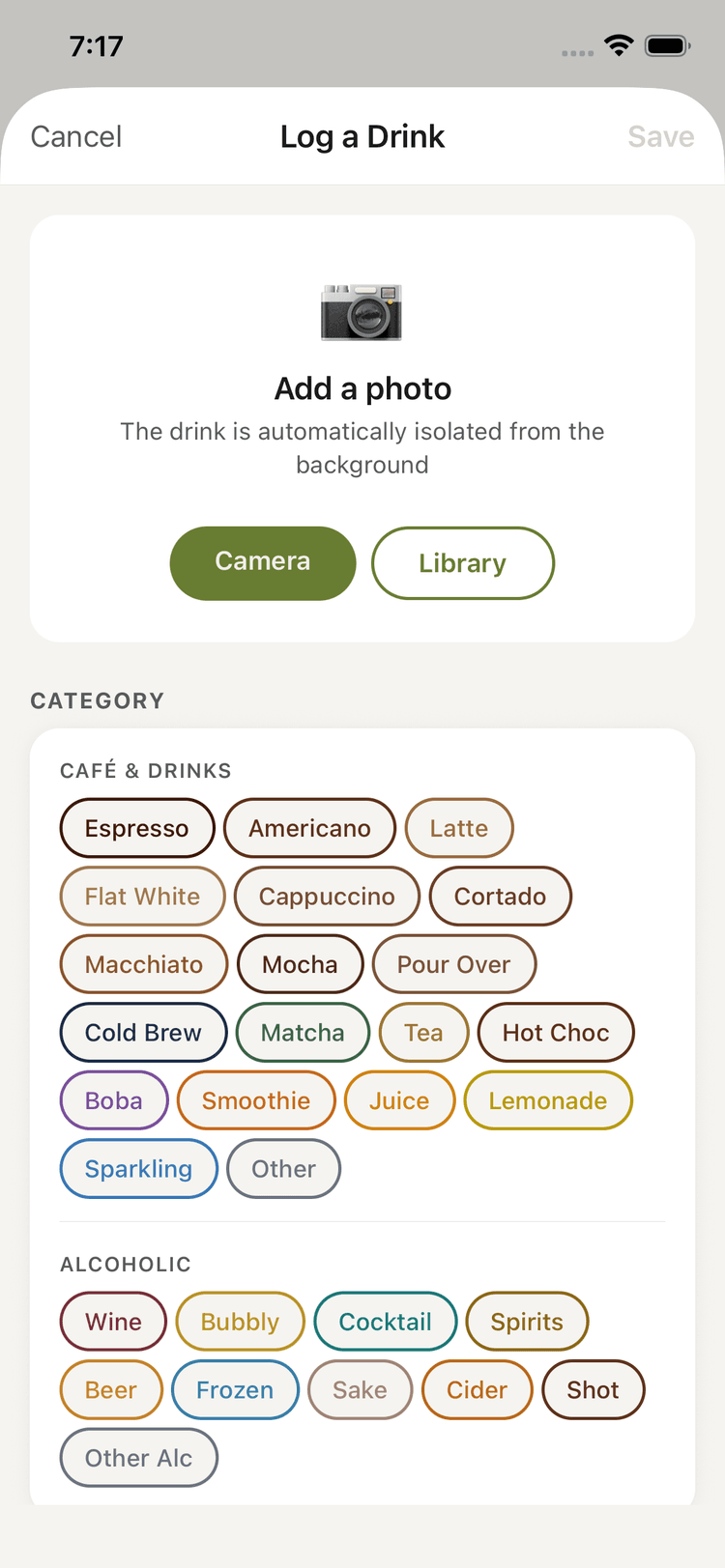Viewport: 725px width, 1568px height.
Task: Select the Cocktail chip
Action: (386, 1322)
